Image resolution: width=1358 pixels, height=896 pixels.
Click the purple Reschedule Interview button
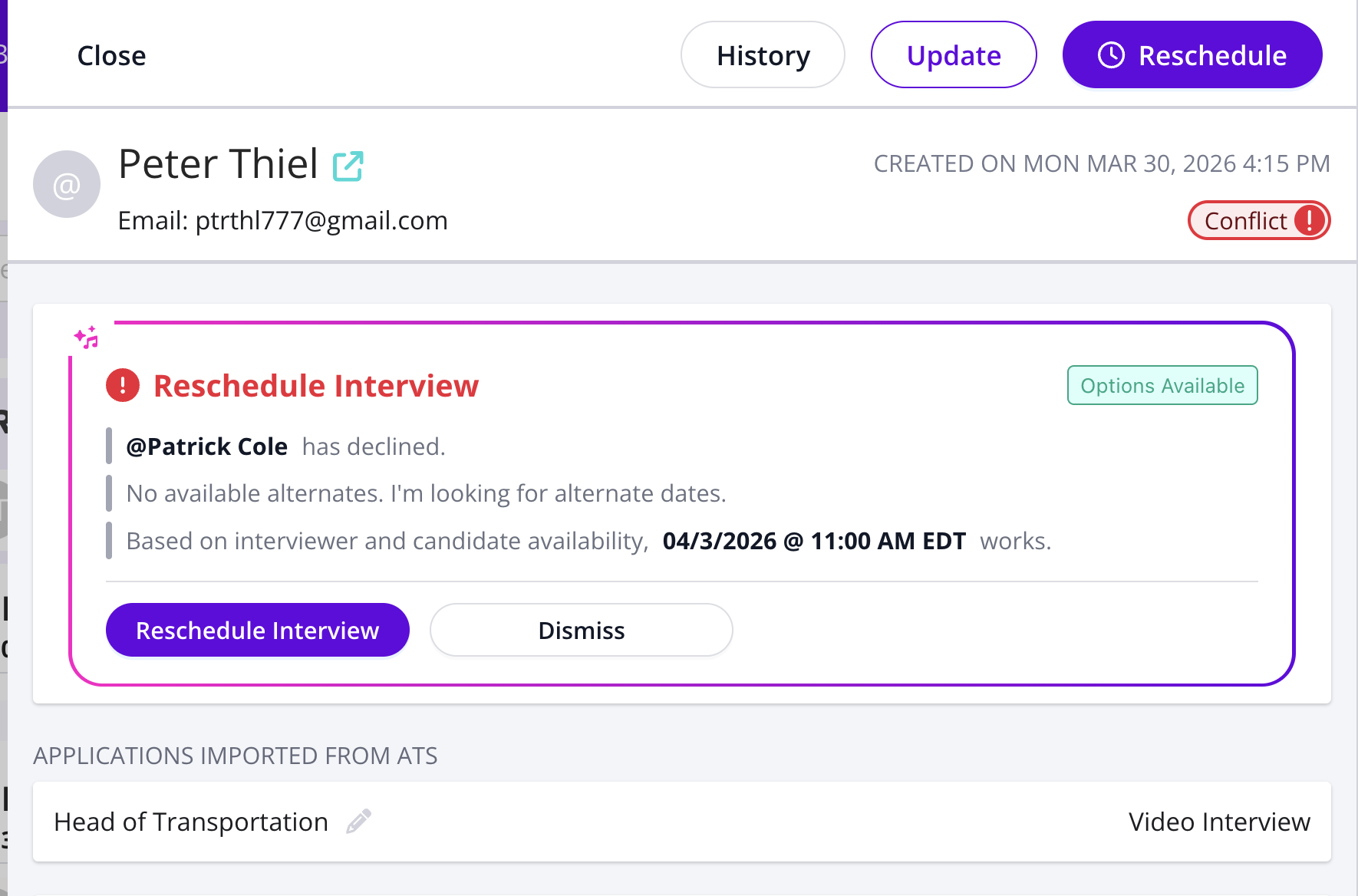tap(257, 630)
